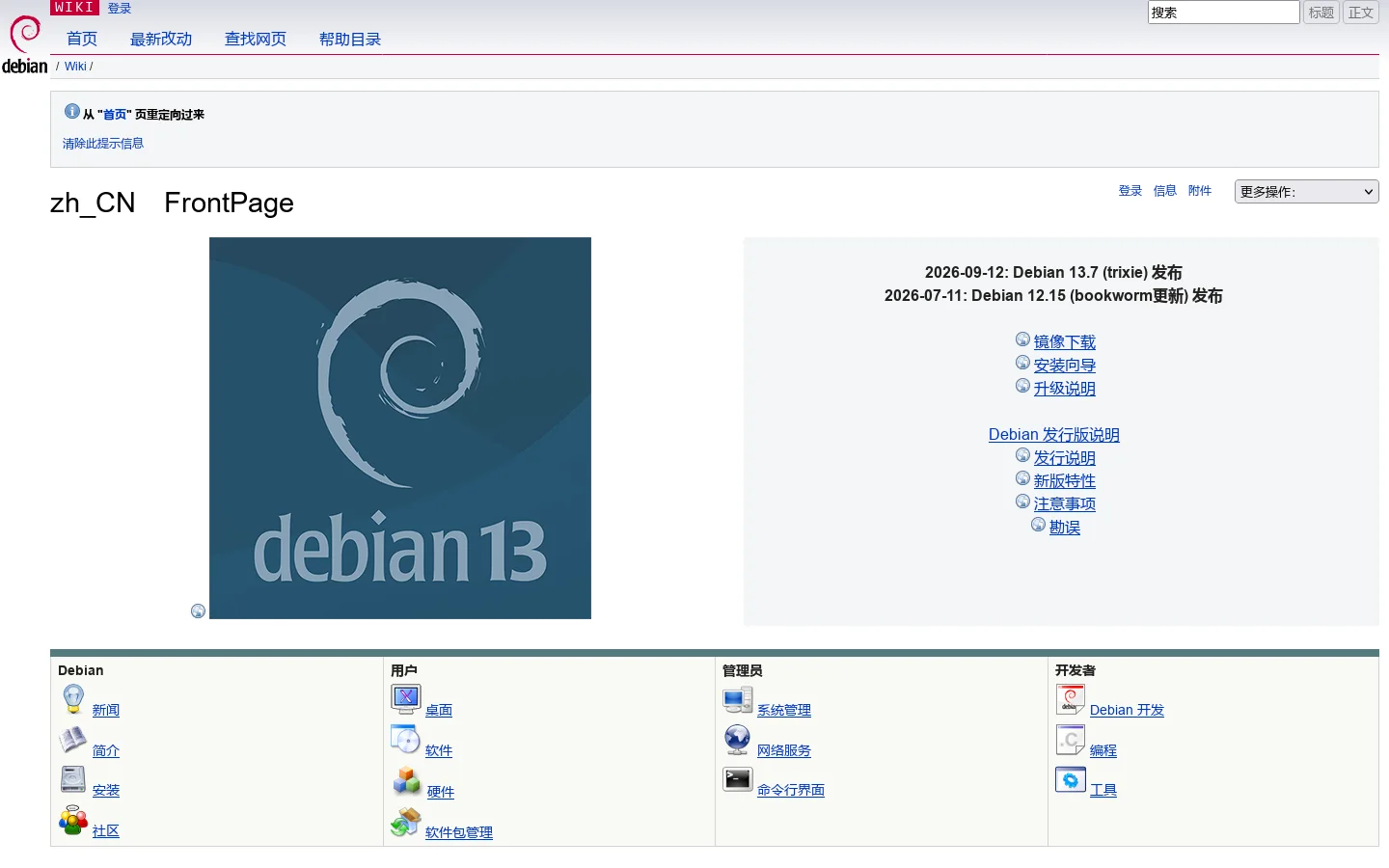Viewport: 1389px width, 868px height.
Task: Click the blue tool icon beside 工具
Action: (x=1071, y=779)
